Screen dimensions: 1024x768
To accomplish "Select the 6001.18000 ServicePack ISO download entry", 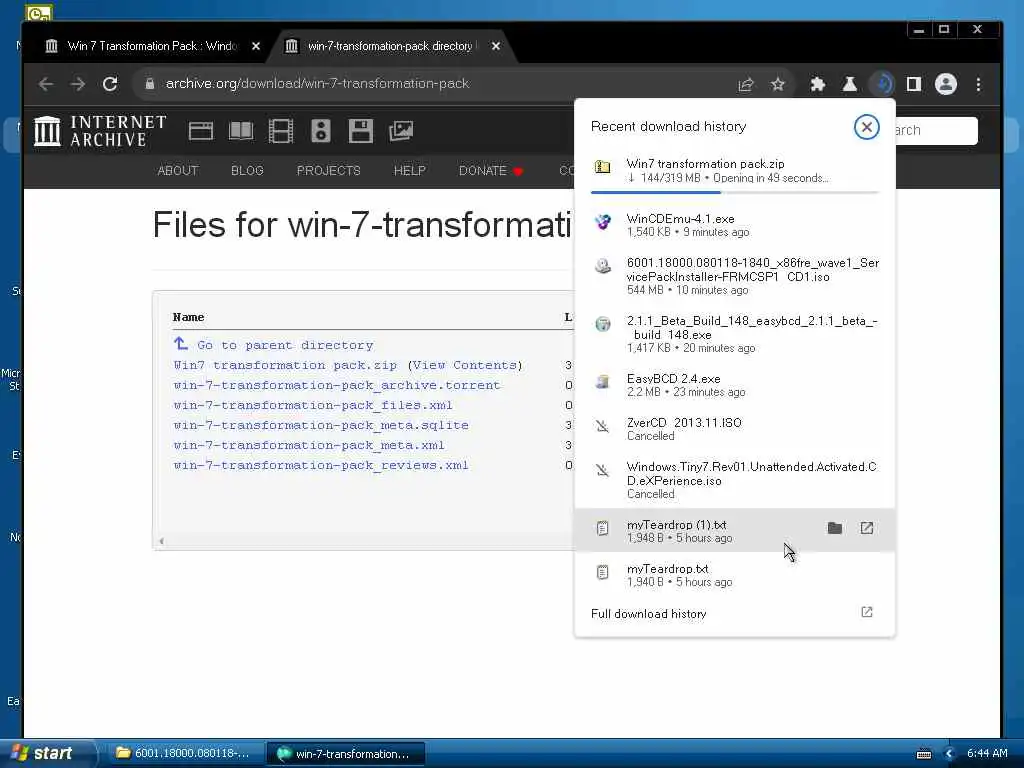I will pyautogui.click(x=734, y=276).
